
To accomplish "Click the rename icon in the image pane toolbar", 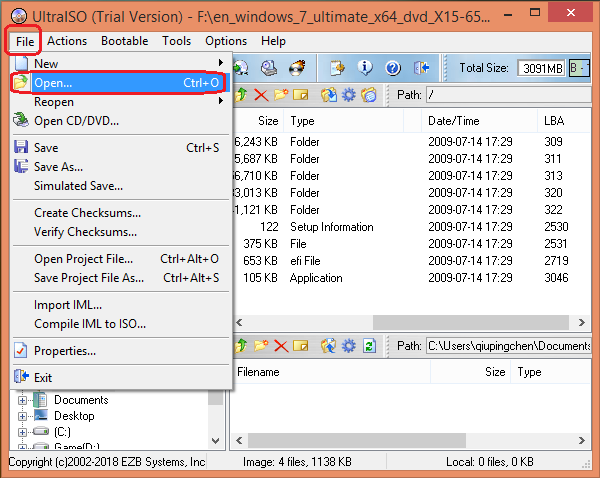I will pos(300,95).
